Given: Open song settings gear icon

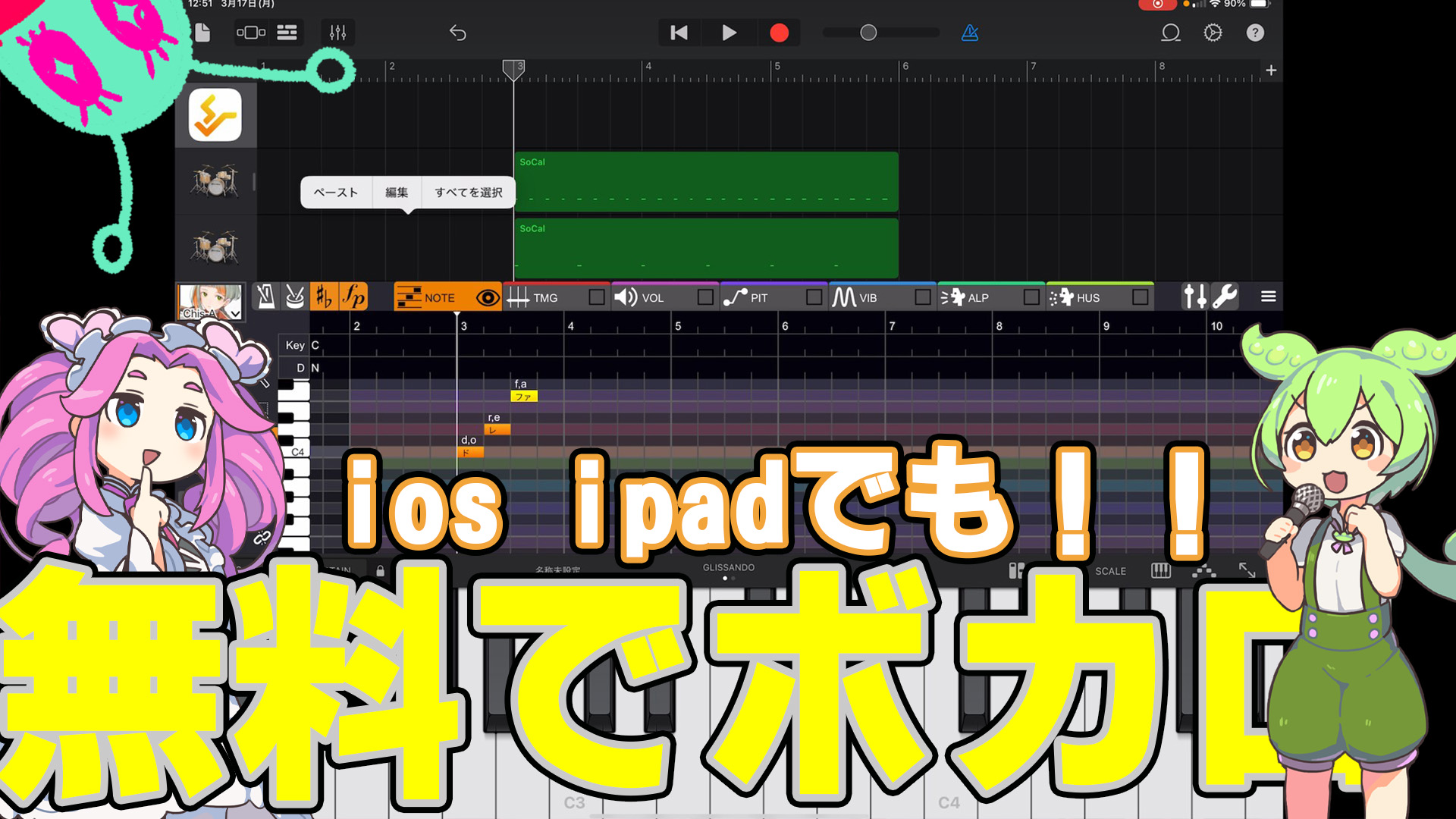Looking at the screenshot, I should 1213,33.
